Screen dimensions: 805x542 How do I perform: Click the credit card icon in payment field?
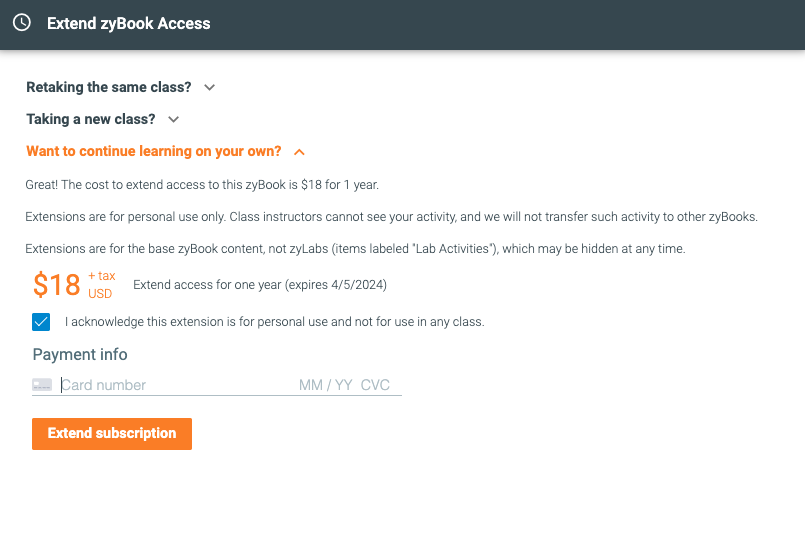tap(42, 384)
